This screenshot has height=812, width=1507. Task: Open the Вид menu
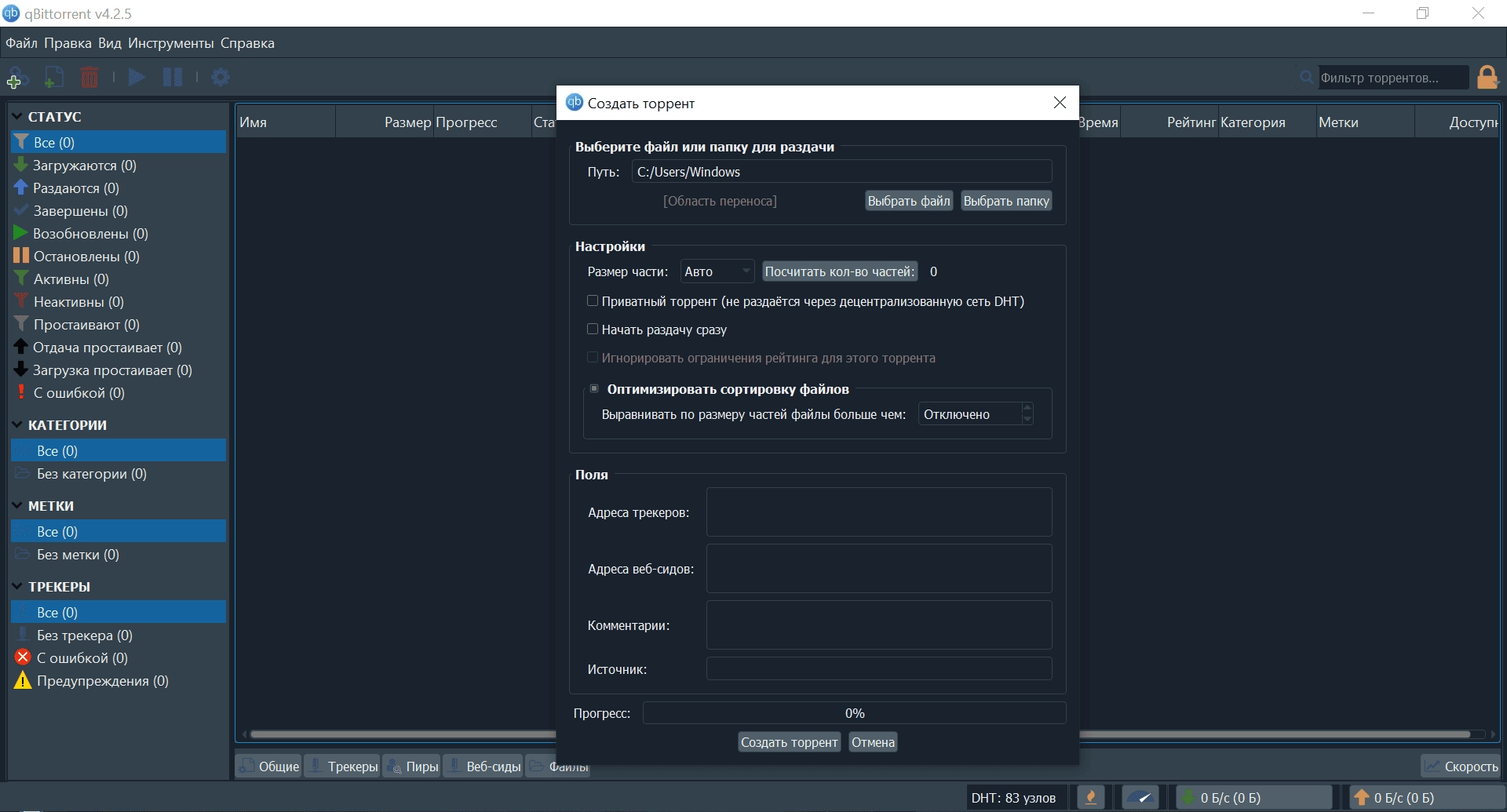110,43
